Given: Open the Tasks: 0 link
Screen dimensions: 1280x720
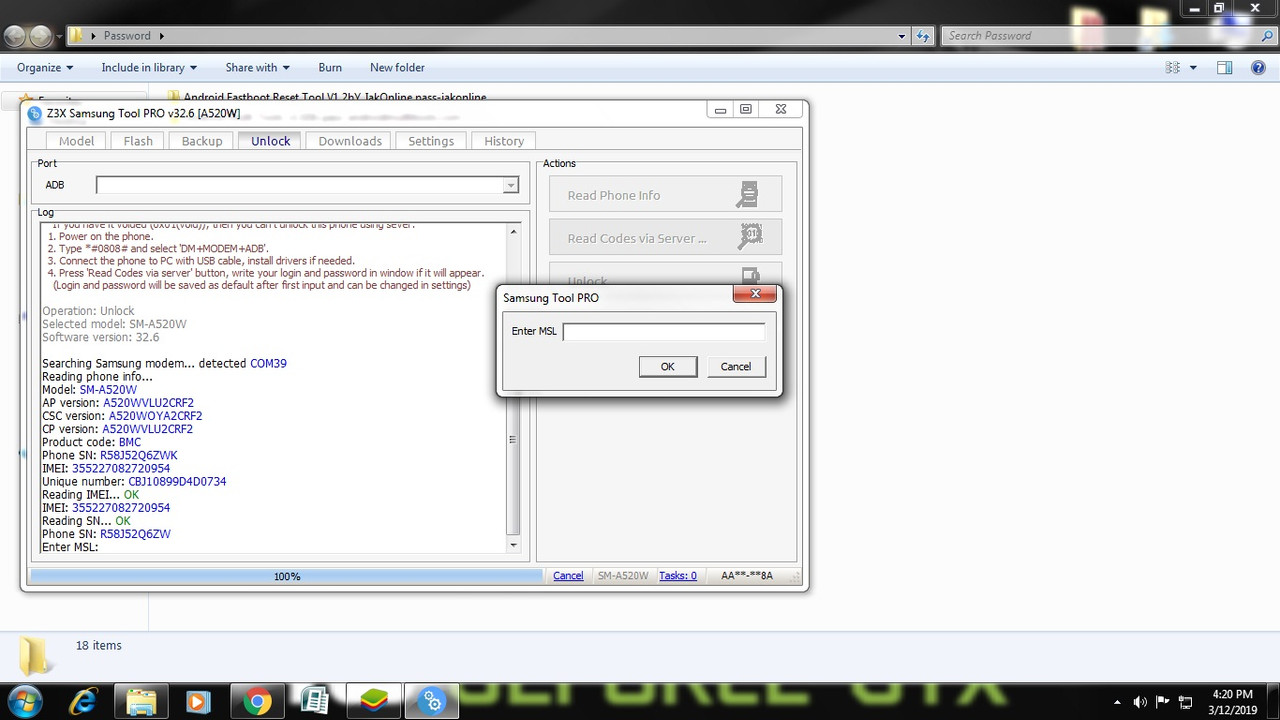Looking at the screenshot, I should click(678, 576).
